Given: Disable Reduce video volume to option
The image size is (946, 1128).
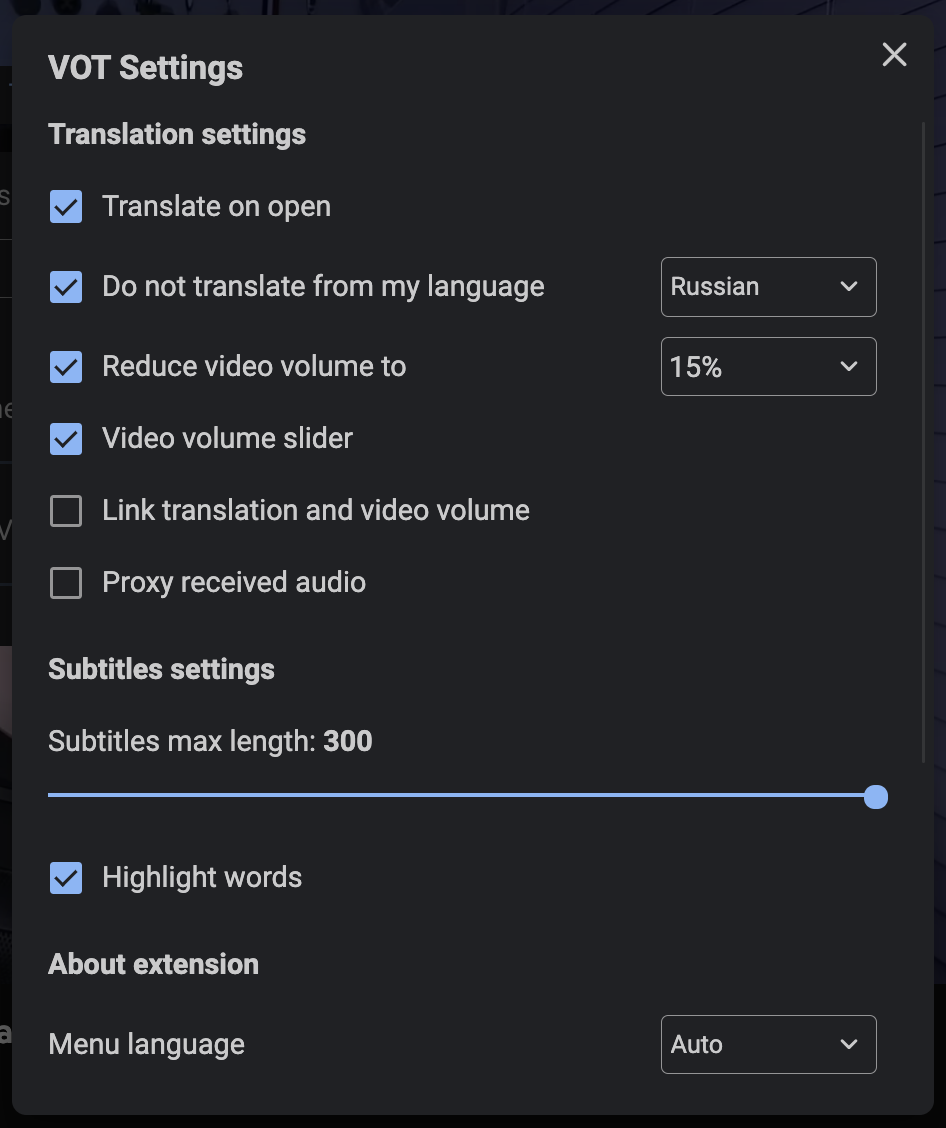Looking at the screenshot, I should tap(65, 366).
